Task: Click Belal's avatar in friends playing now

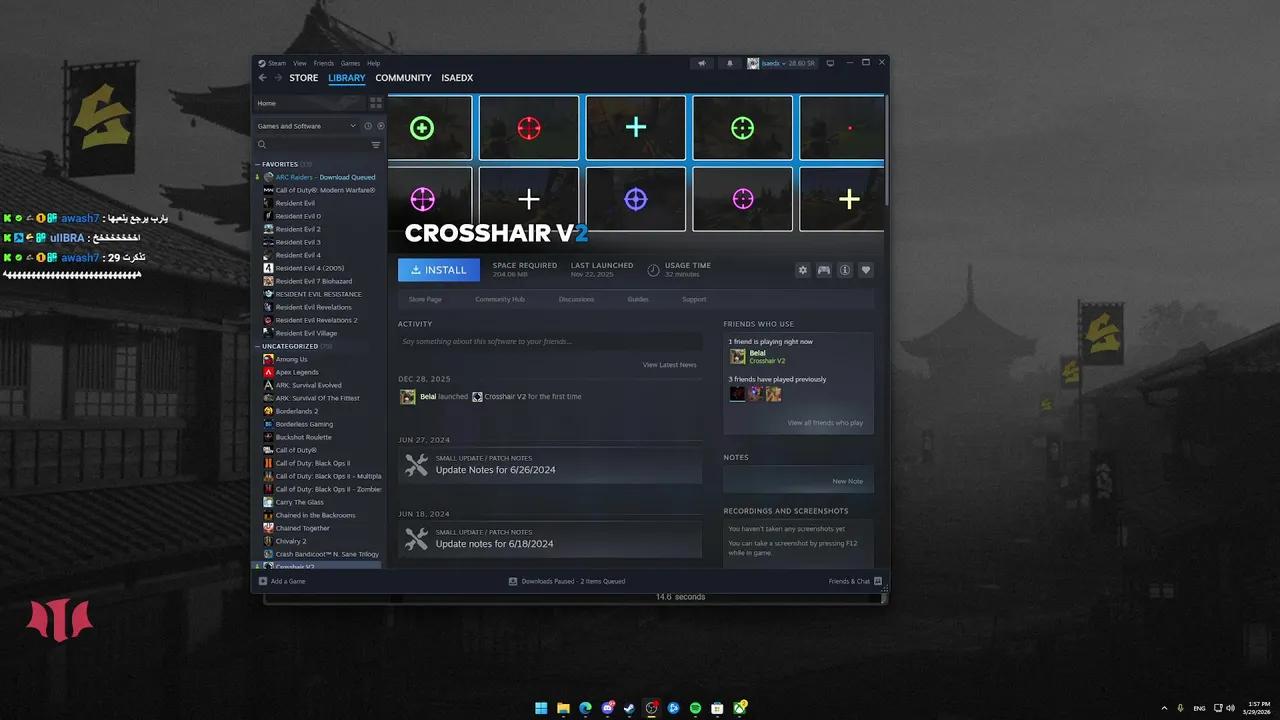Action: [x=737, y=357]
